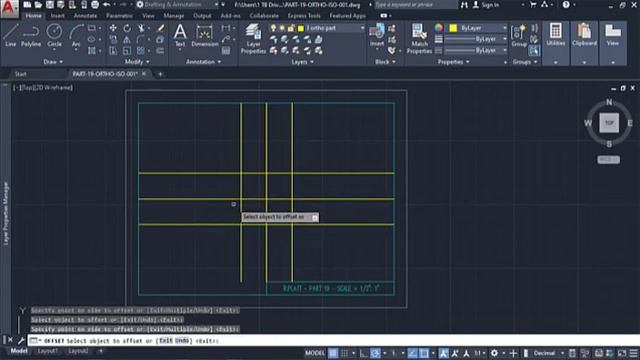Image resolution: width=640 pixels, height=360 pixels.
Task: Toggle the layer lock icon in Layers panel
Action: coord(291,28)
